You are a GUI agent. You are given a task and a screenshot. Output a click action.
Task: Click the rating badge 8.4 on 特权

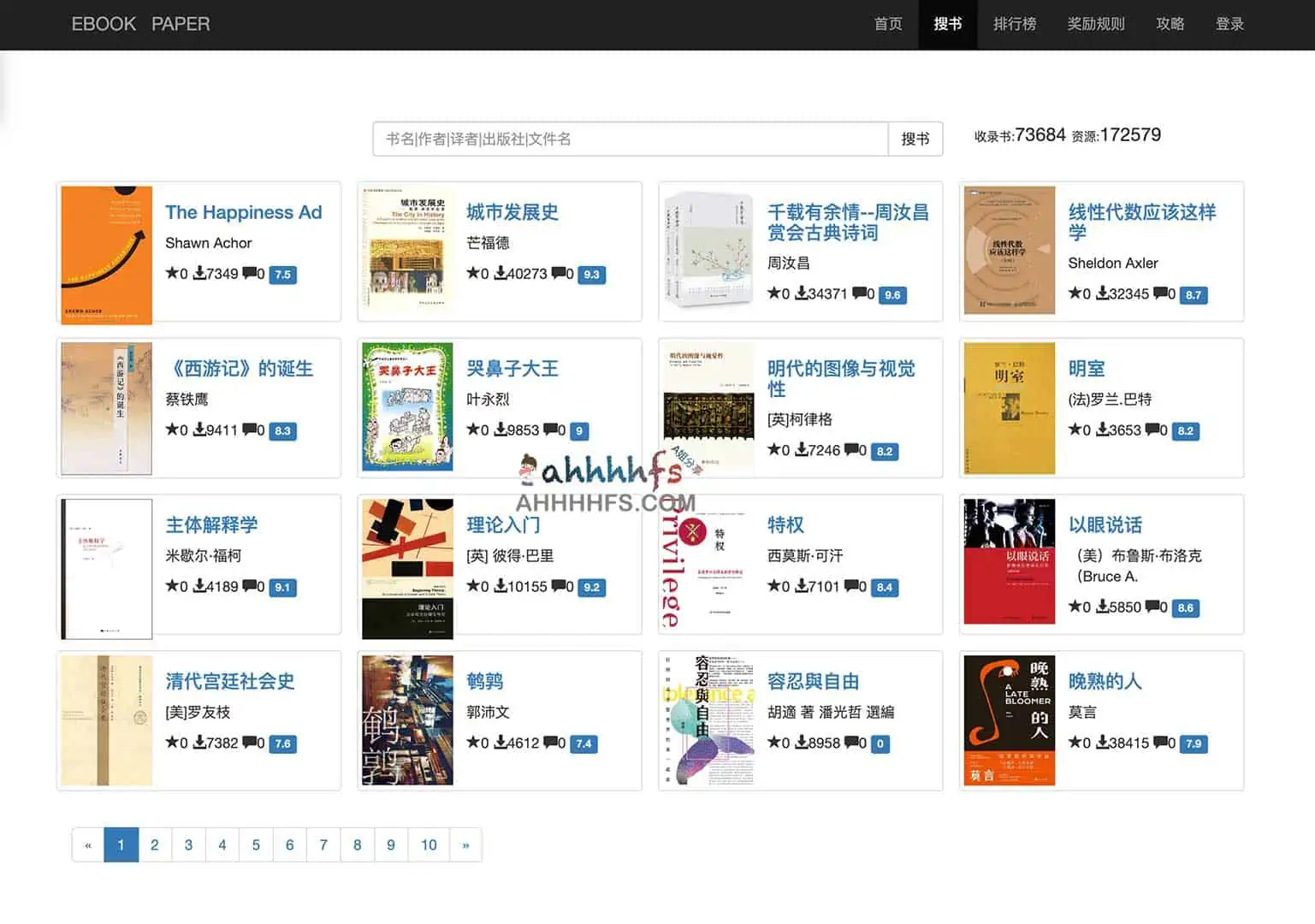point(885,588)
